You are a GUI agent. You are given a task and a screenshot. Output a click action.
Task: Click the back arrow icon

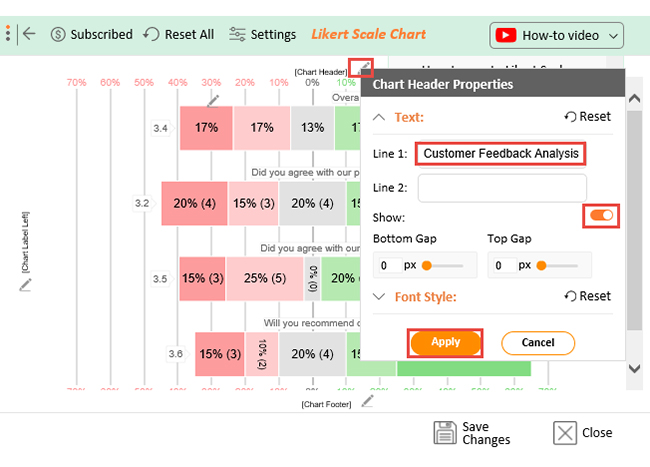[29, 34]
